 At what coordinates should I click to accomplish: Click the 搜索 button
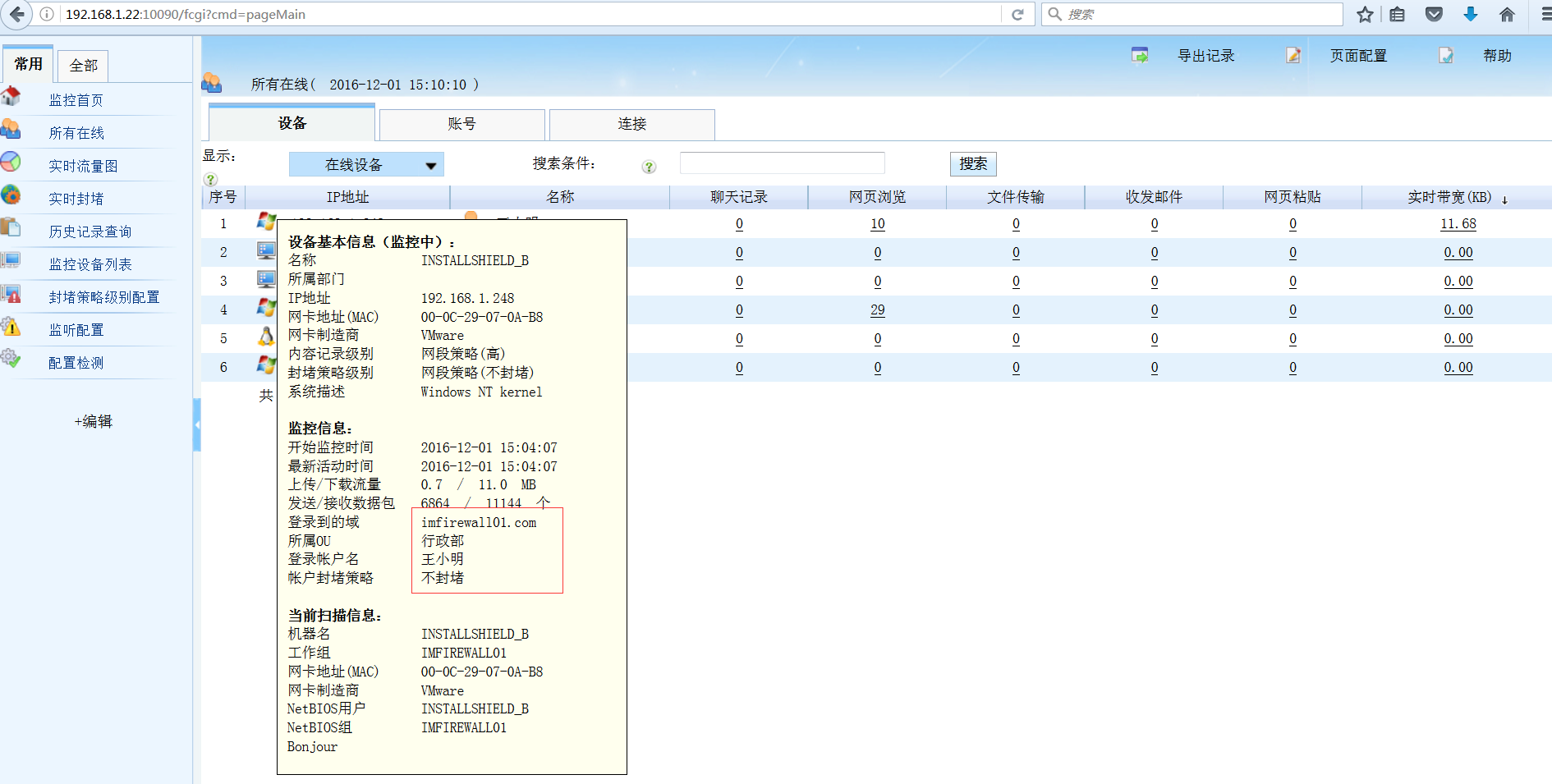(973, 164)
